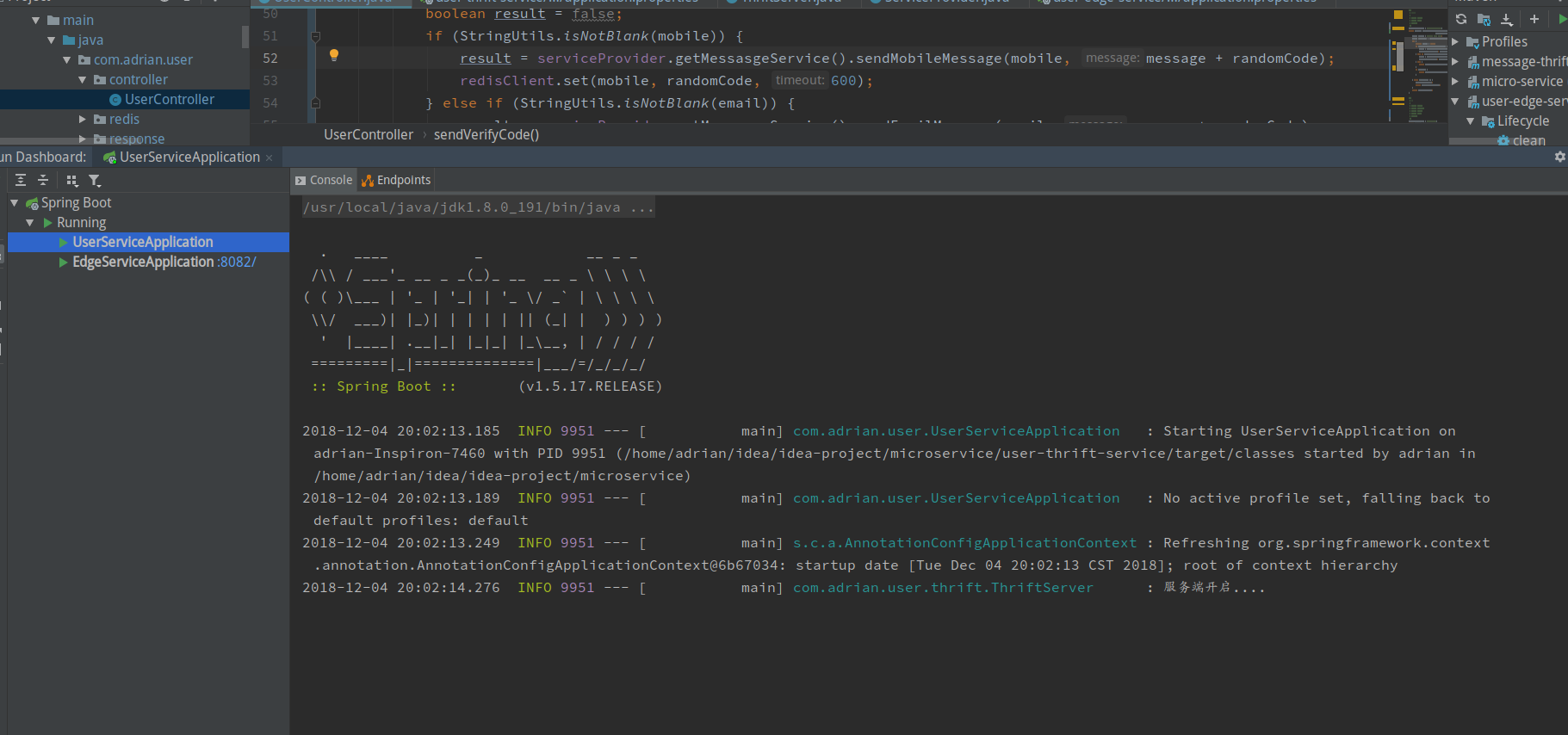Image resolution: width=1568 pixels, height=735 pixels.
Task: Open the :8082/ link for EdgeServiceApplication
Action: pos(237,262)
